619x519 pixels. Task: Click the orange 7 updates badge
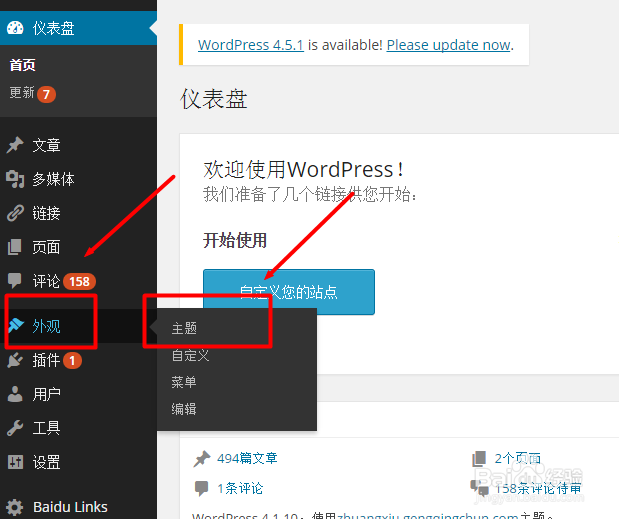[46, 94]
